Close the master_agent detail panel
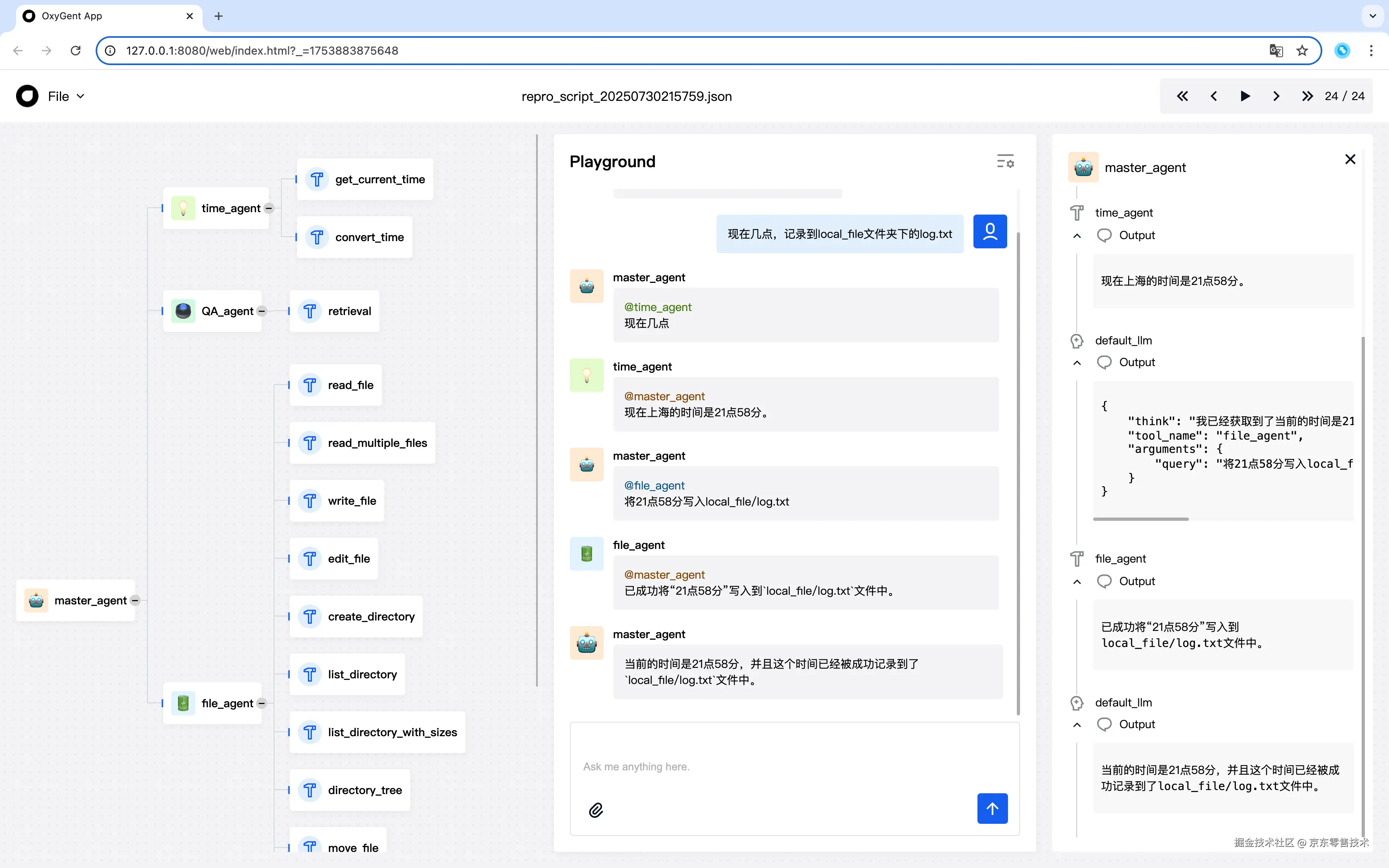Image resolution: width=1389 pixels, height=868 pixels. point(1350,160)
